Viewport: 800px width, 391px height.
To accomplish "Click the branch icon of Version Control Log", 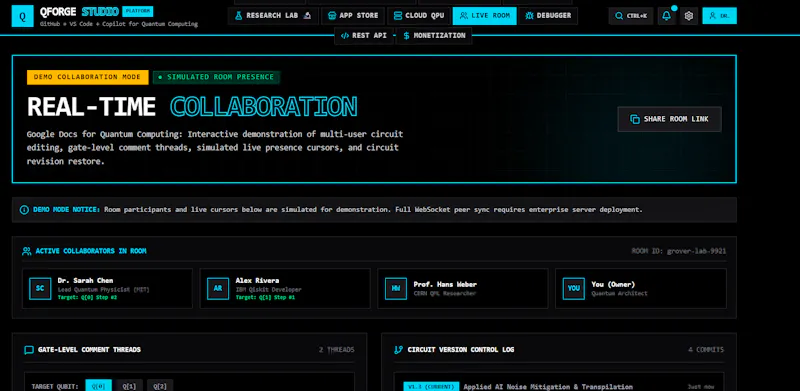I will [398, 350].
